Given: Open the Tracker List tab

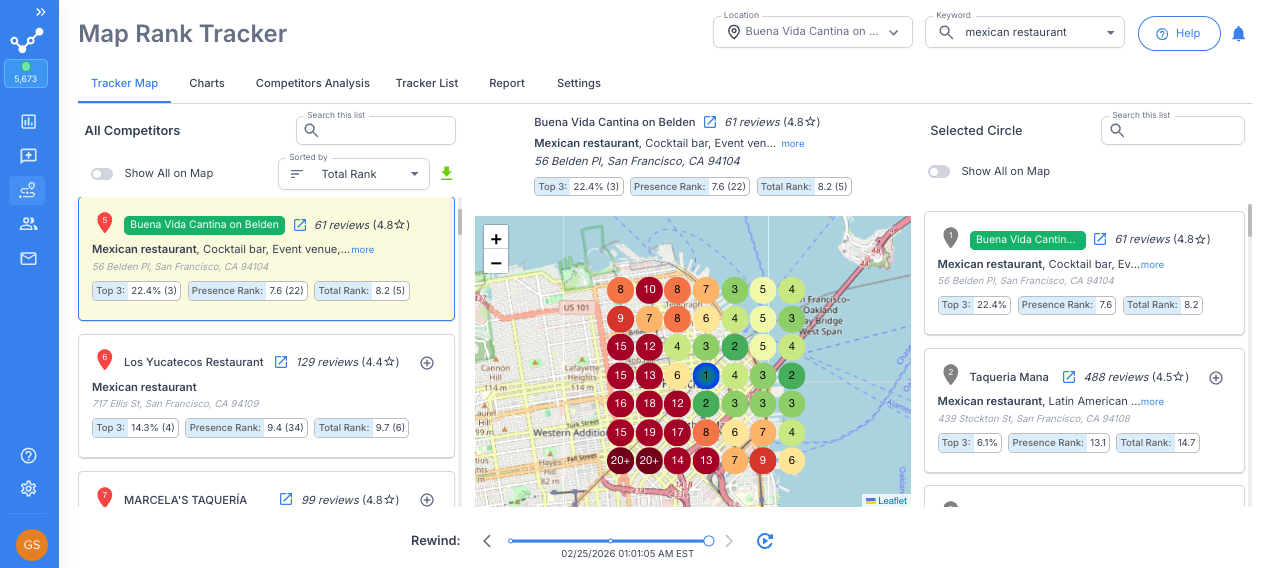Looking at the screenshot, I should coord(427,83).
